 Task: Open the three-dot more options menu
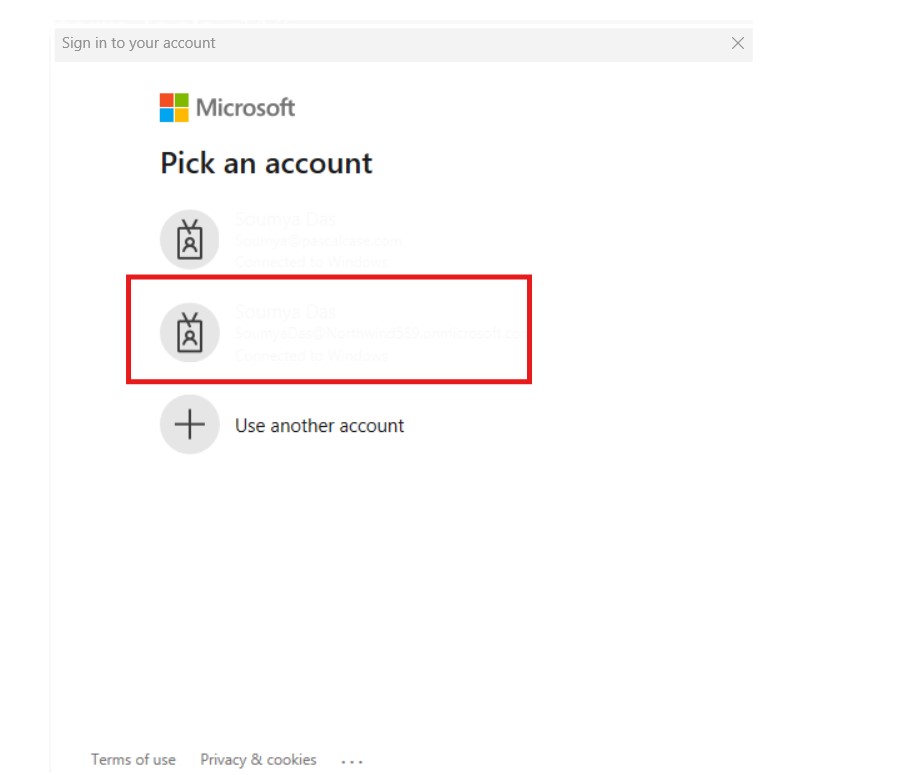tap(352, 761)
